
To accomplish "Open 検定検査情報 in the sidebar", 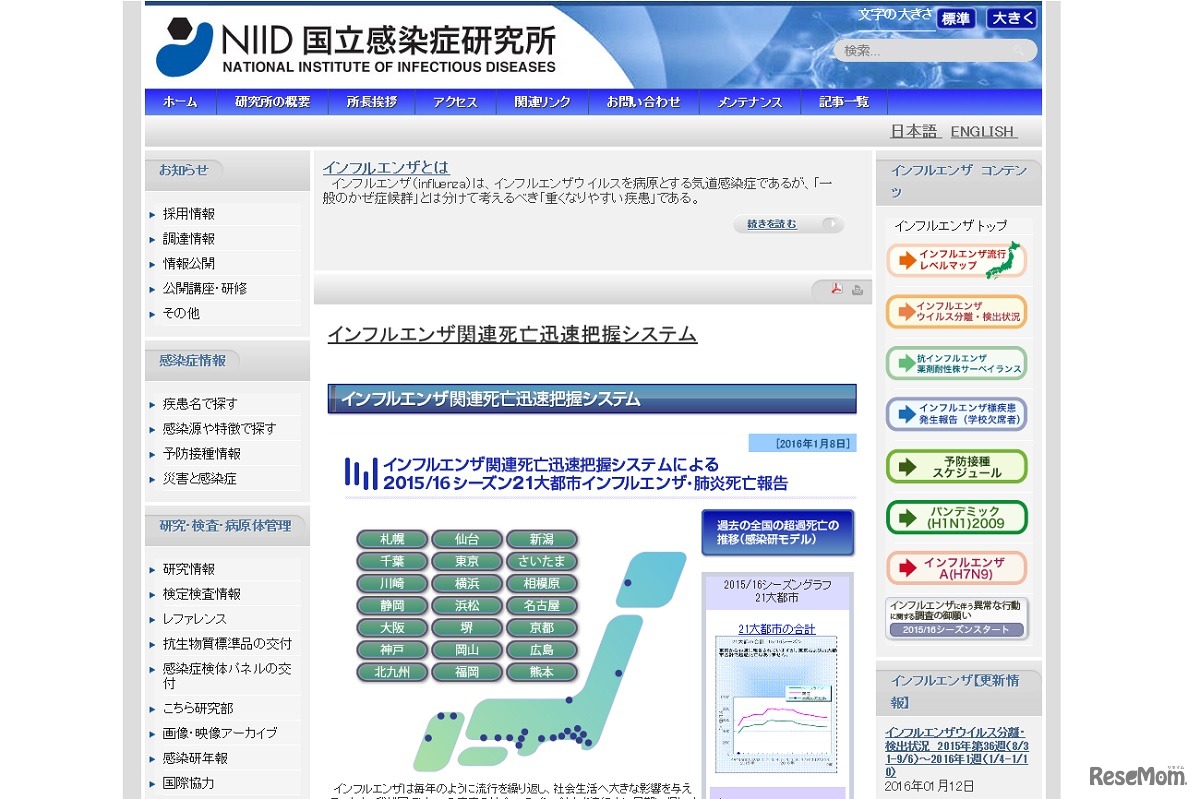I will (x=202, y=594).
